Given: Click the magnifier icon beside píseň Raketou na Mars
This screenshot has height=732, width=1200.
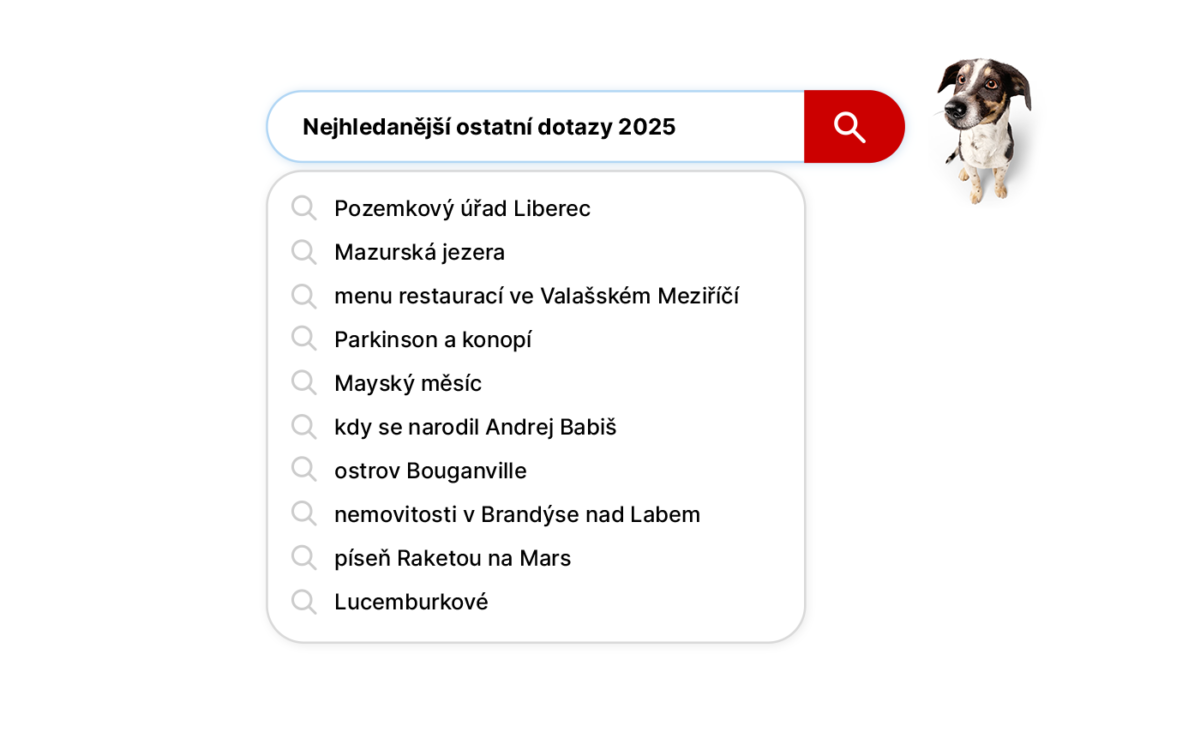Looking at the screenshot, I should point(304,558).
